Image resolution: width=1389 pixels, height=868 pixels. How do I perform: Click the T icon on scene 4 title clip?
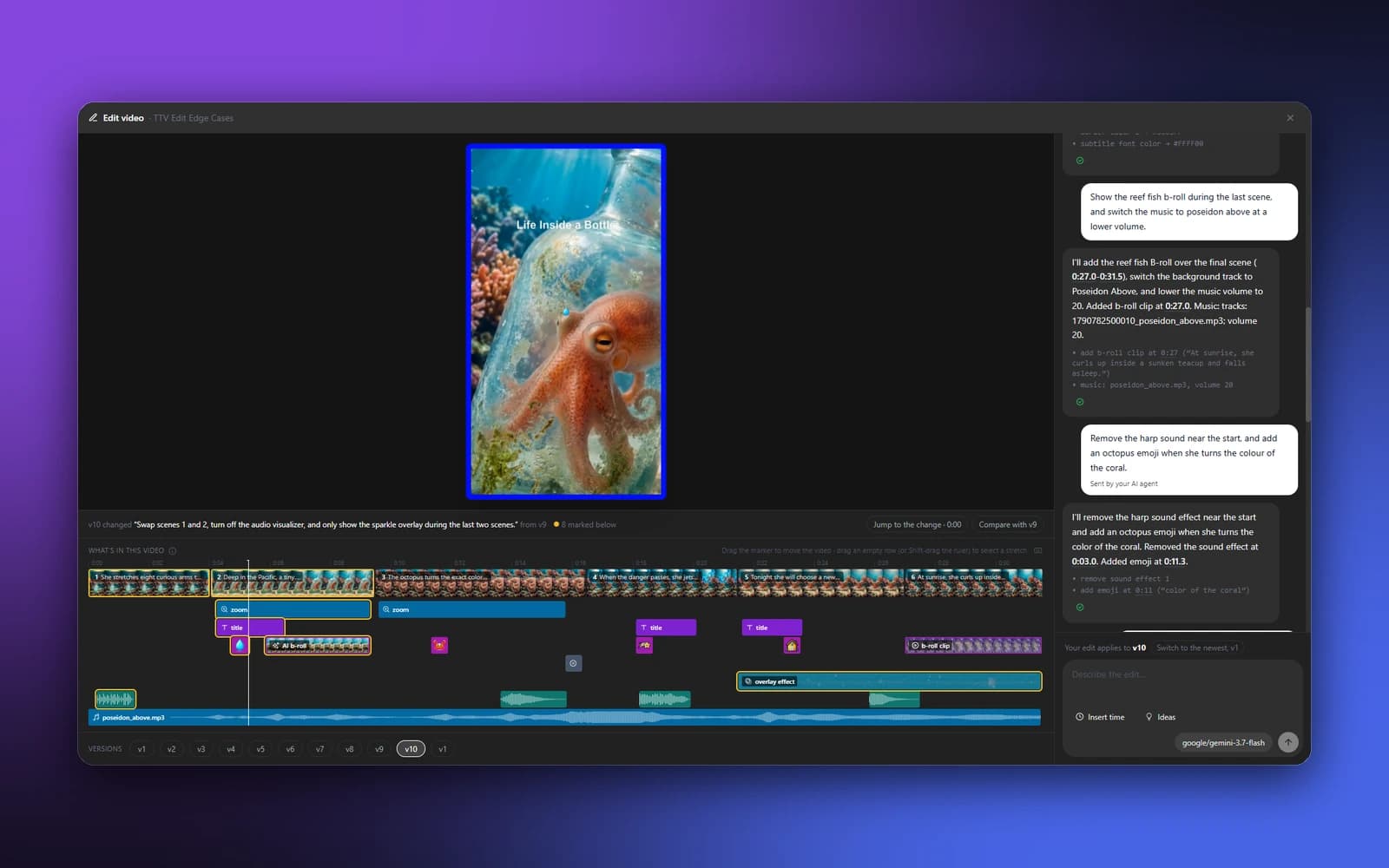pos(643,628)
